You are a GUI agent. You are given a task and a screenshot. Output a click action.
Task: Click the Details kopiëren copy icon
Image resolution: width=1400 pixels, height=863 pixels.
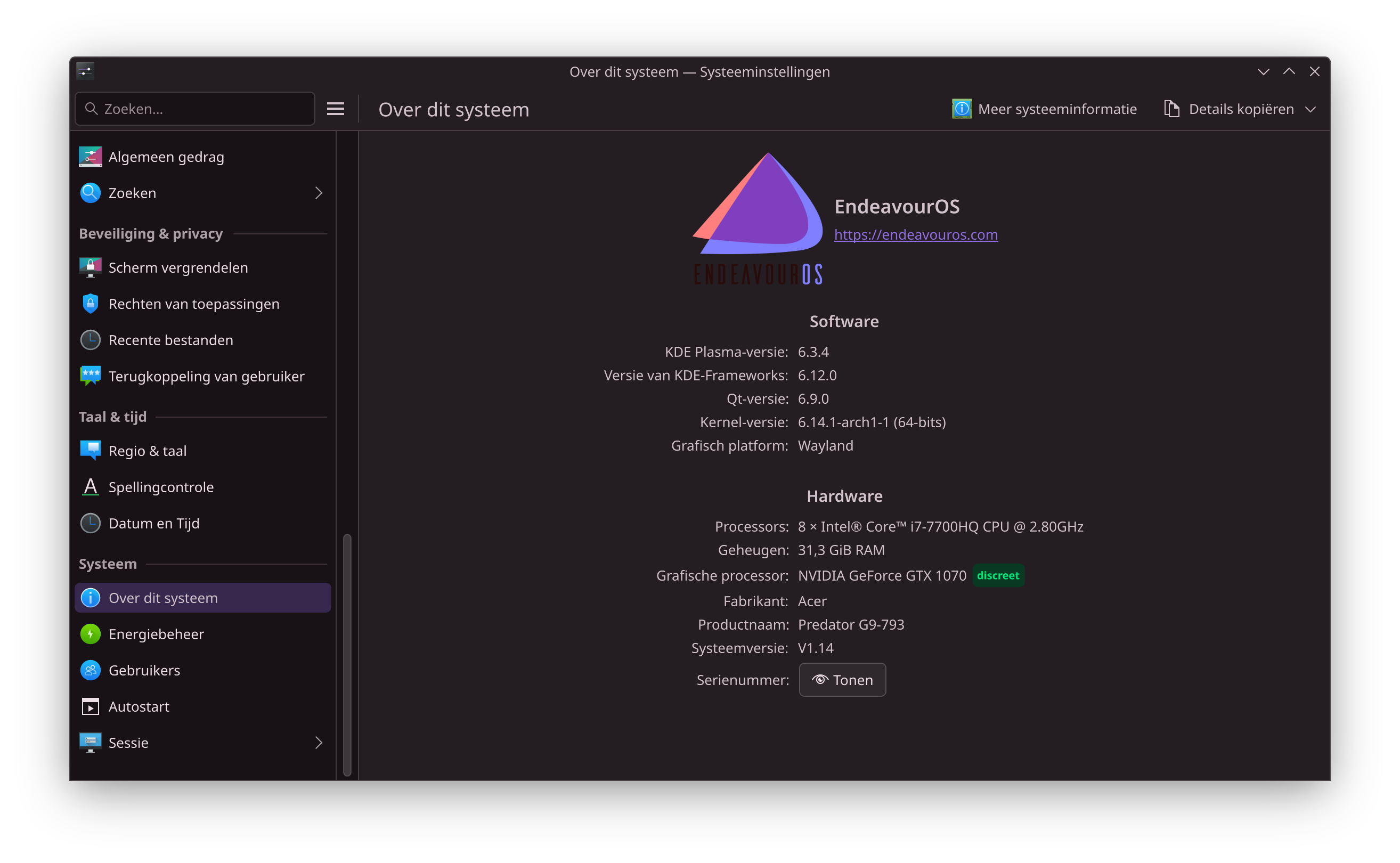click(x=1171, y=109)
